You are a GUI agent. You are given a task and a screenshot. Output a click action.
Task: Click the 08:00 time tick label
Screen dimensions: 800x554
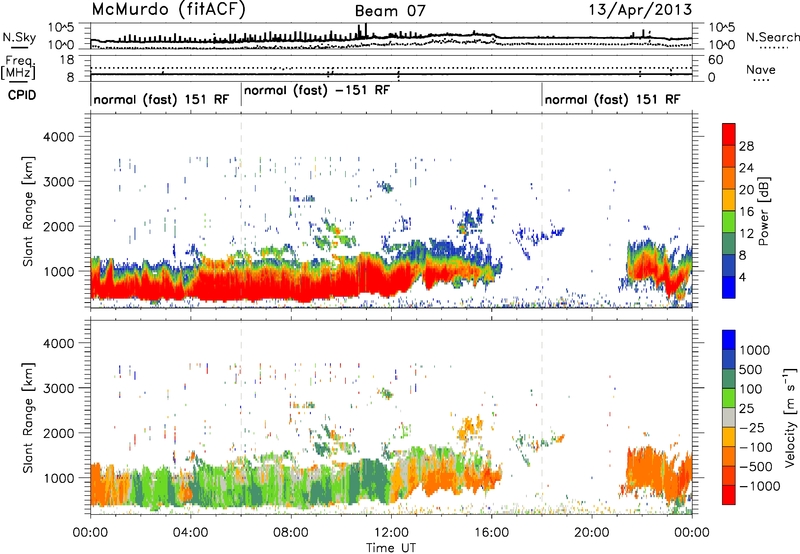click(291, 533)
